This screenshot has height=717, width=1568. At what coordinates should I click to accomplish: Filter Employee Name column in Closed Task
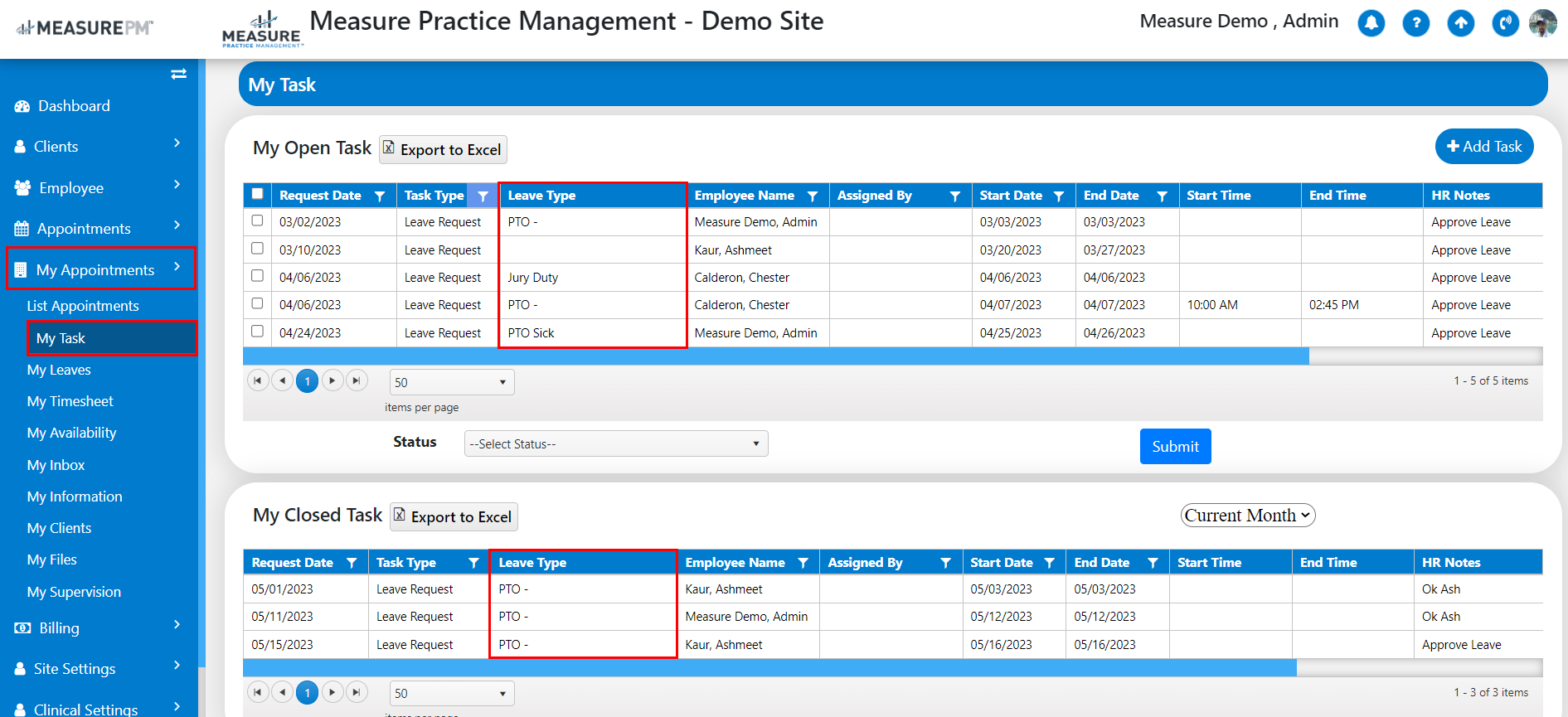pos(803,563)
